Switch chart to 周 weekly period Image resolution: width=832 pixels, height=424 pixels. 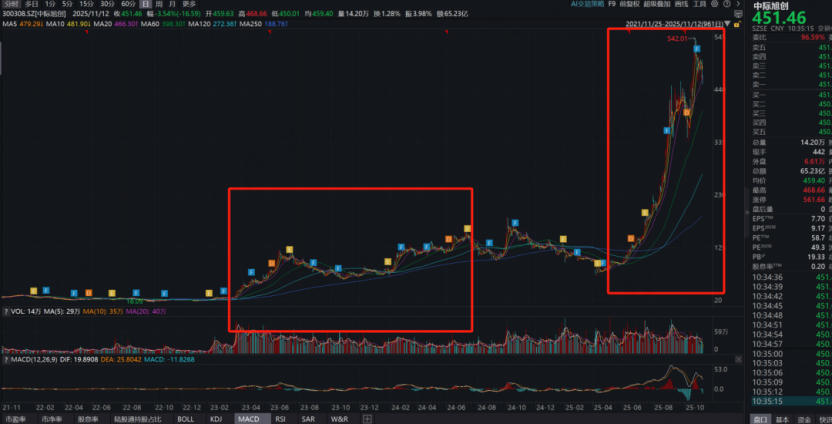point(159,4)
